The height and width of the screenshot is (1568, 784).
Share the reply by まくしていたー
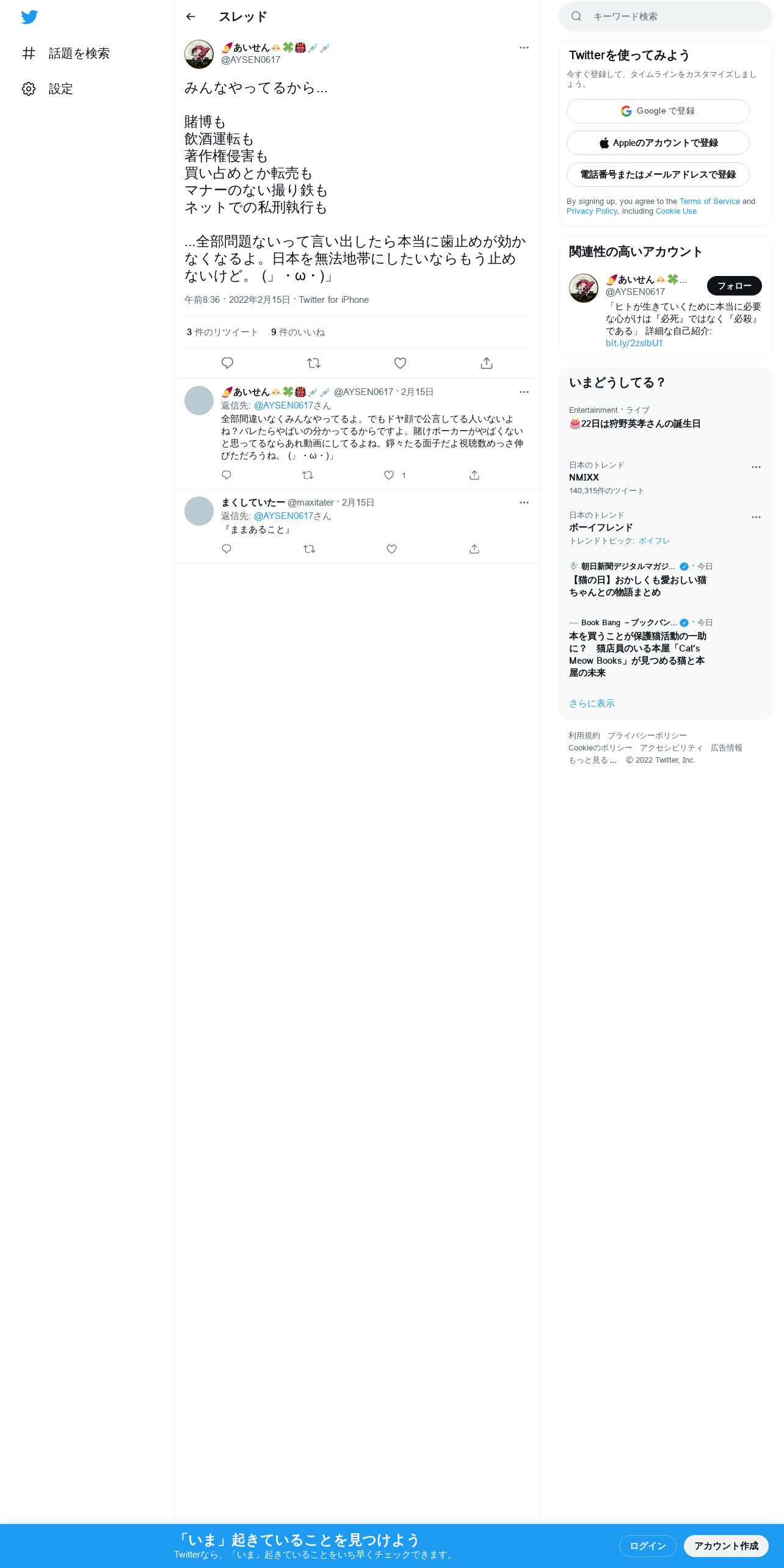point(474,549)
